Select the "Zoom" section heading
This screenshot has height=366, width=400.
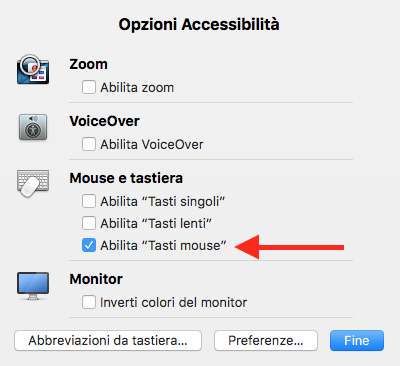pyautogui.click(x=88, y=64)
